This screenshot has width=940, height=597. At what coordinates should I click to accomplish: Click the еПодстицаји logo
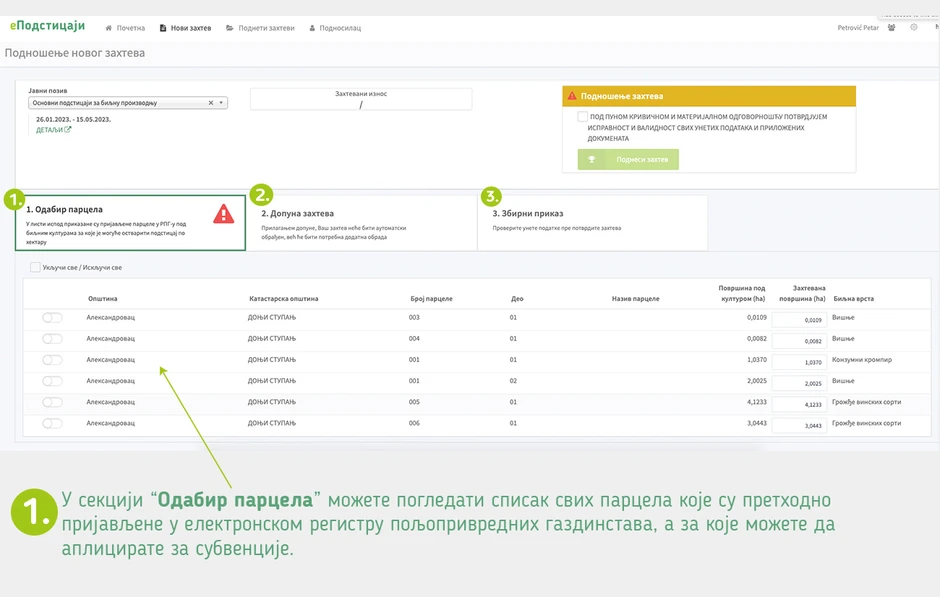point(47,26)
